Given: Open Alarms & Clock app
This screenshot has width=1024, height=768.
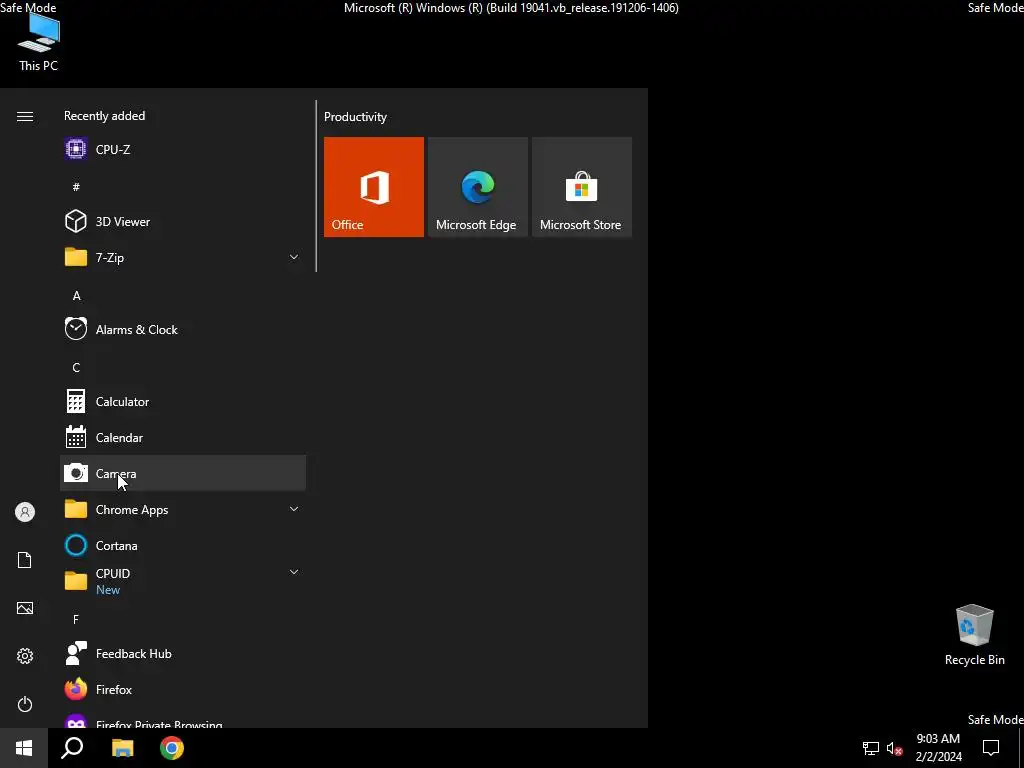Looking at the screenshot, I should pyautogui.click(x=183, y=329).
